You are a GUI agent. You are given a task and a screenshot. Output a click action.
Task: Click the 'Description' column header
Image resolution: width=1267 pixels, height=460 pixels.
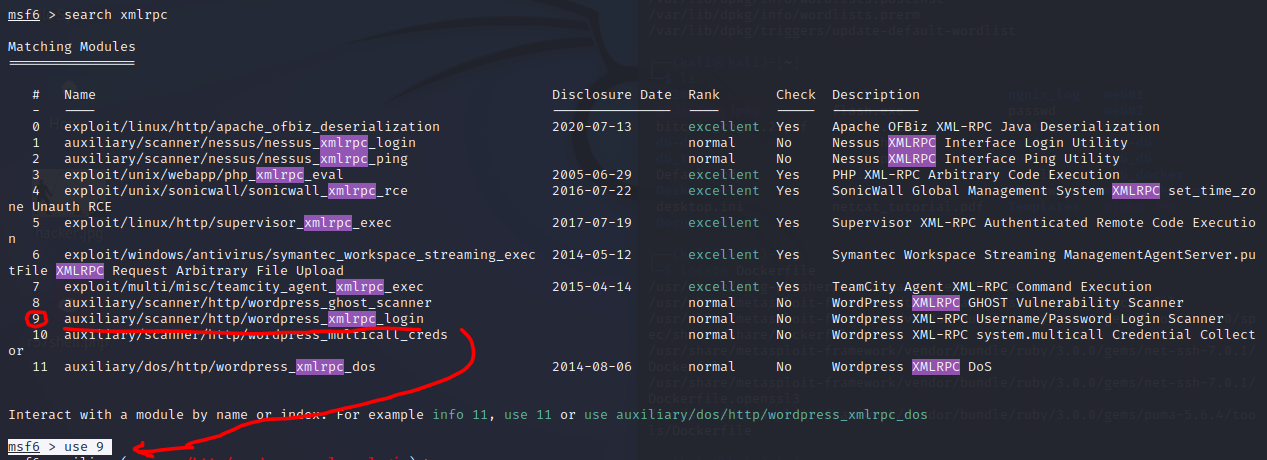click(876, 95)
